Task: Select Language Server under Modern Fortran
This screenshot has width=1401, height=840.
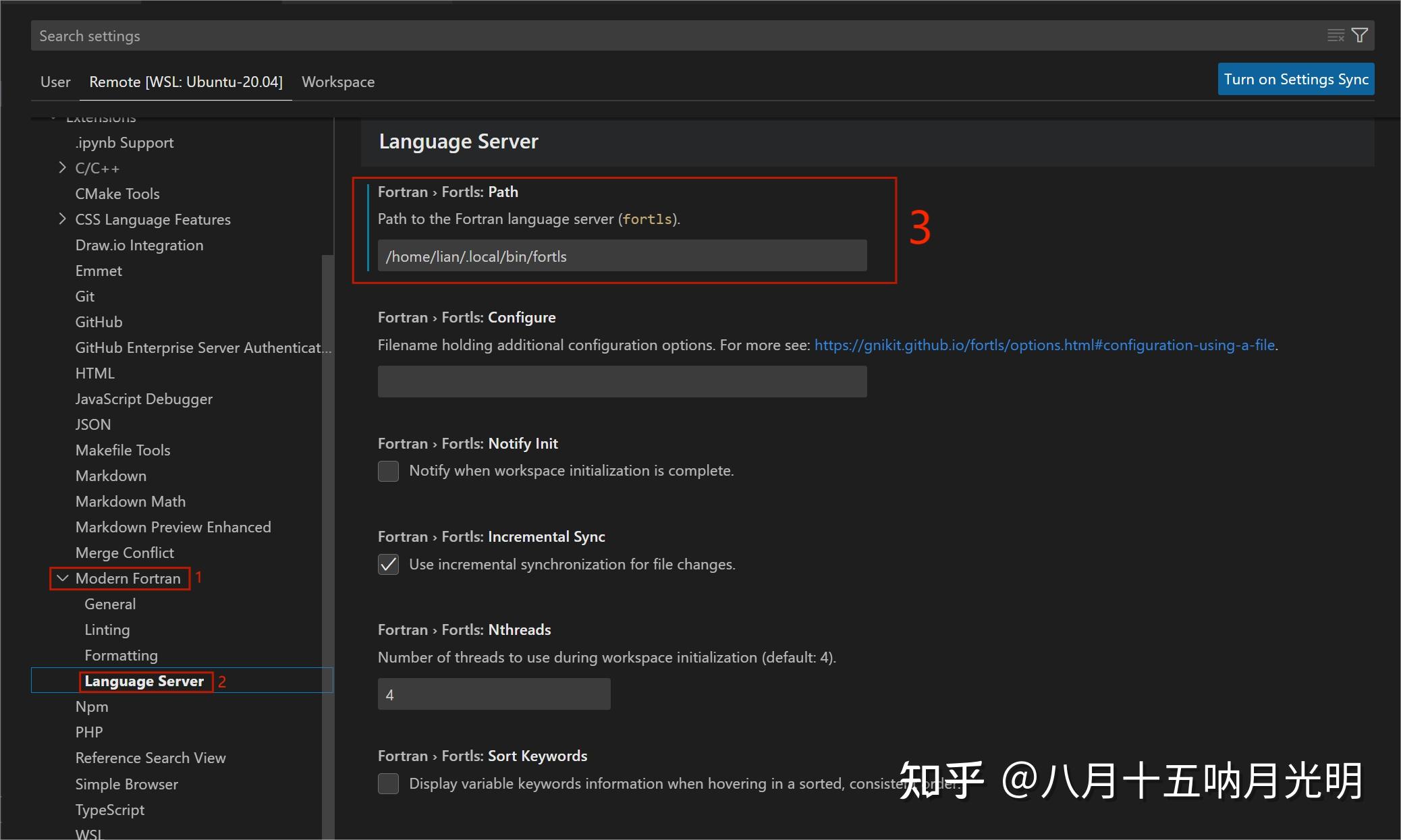Action: click(x=146, y=681)
